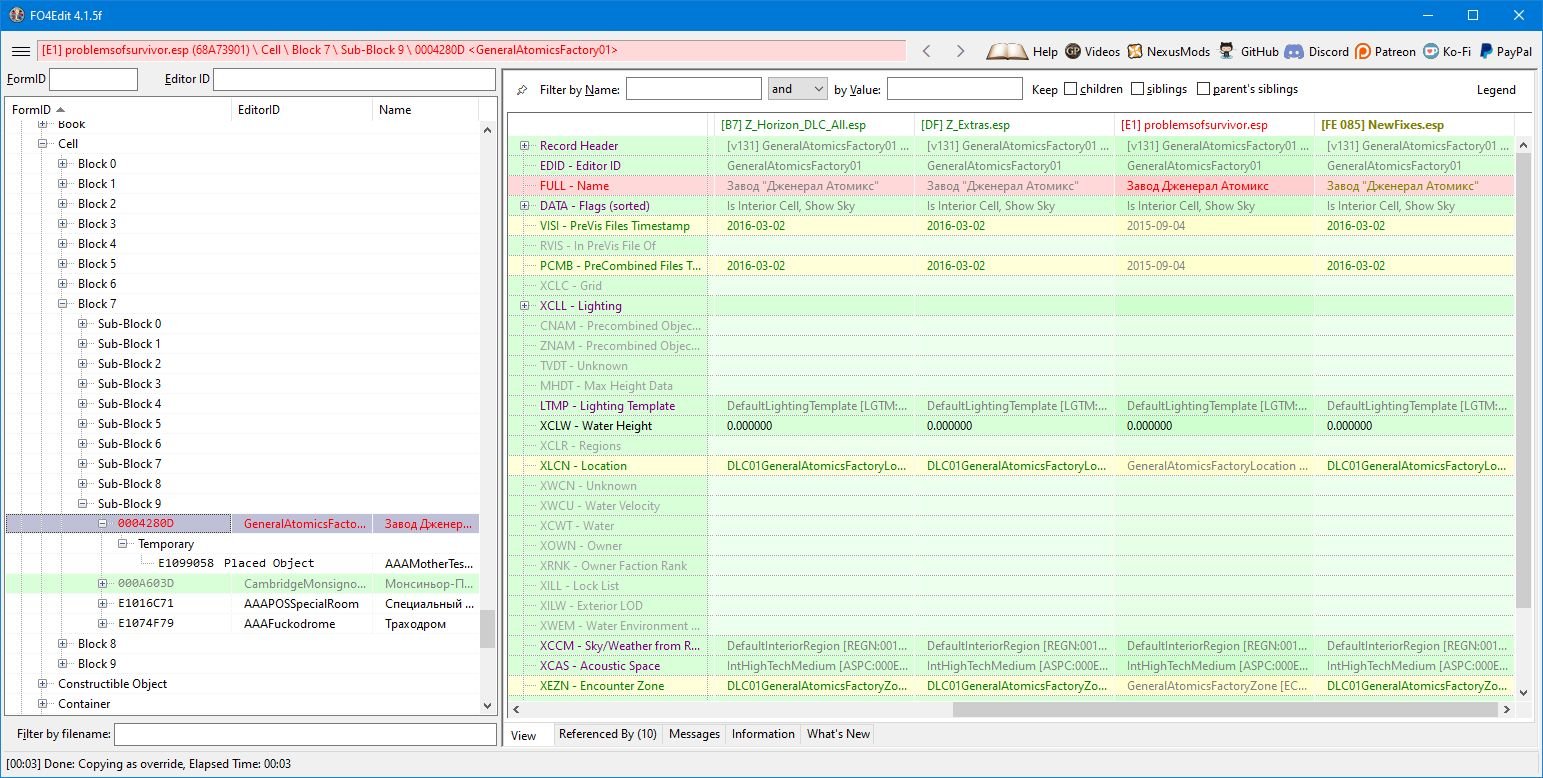Check the parent's siblings checkbox
This screenshot has width=1543, height=778.
[x=1203, y=89]
